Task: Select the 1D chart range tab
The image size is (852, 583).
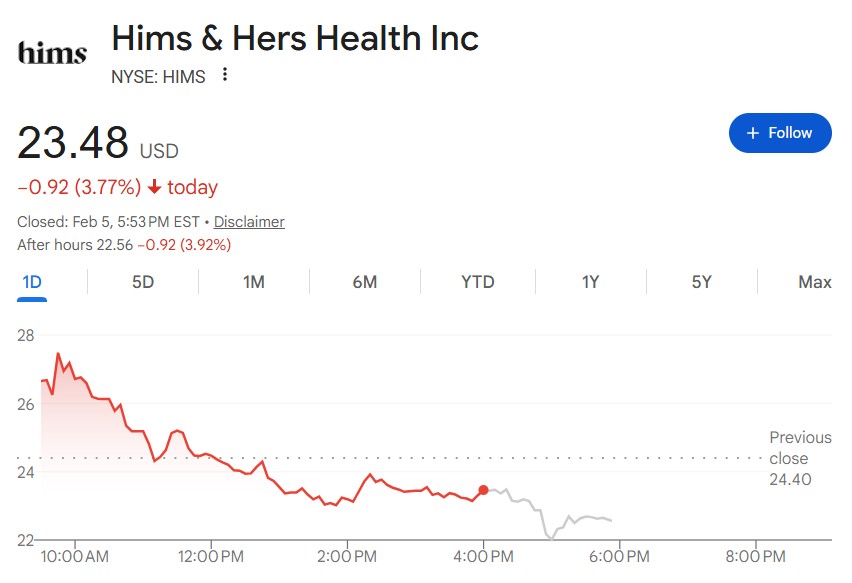Action: tap(32, 282)
